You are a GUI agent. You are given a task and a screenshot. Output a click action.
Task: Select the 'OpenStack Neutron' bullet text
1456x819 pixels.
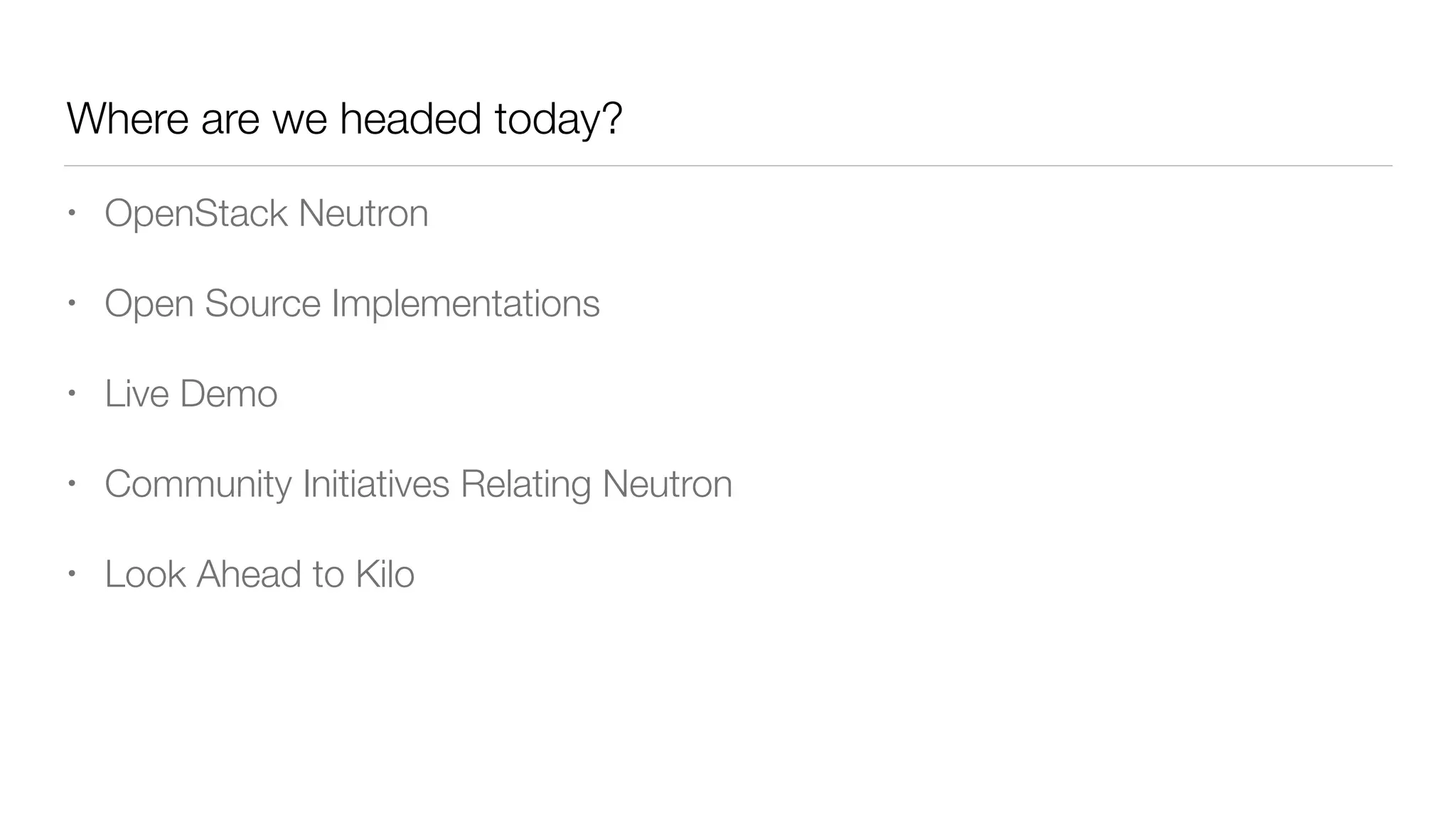tap(266, 213)
